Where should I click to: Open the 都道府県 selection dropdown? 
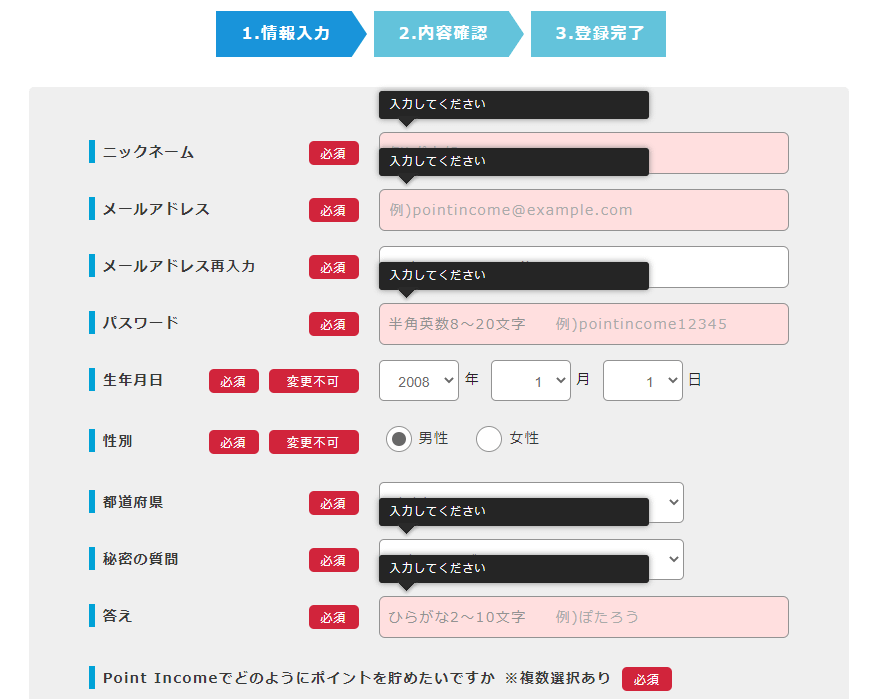672,503
